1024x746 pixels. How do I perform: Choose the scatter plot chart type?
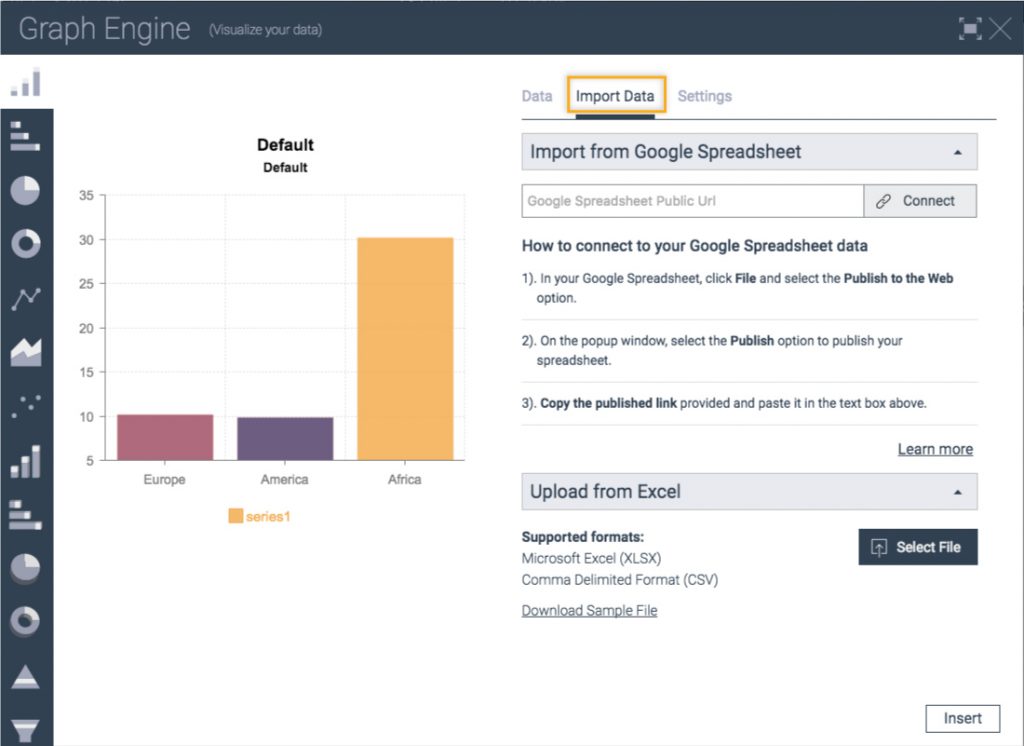point(26,404)
